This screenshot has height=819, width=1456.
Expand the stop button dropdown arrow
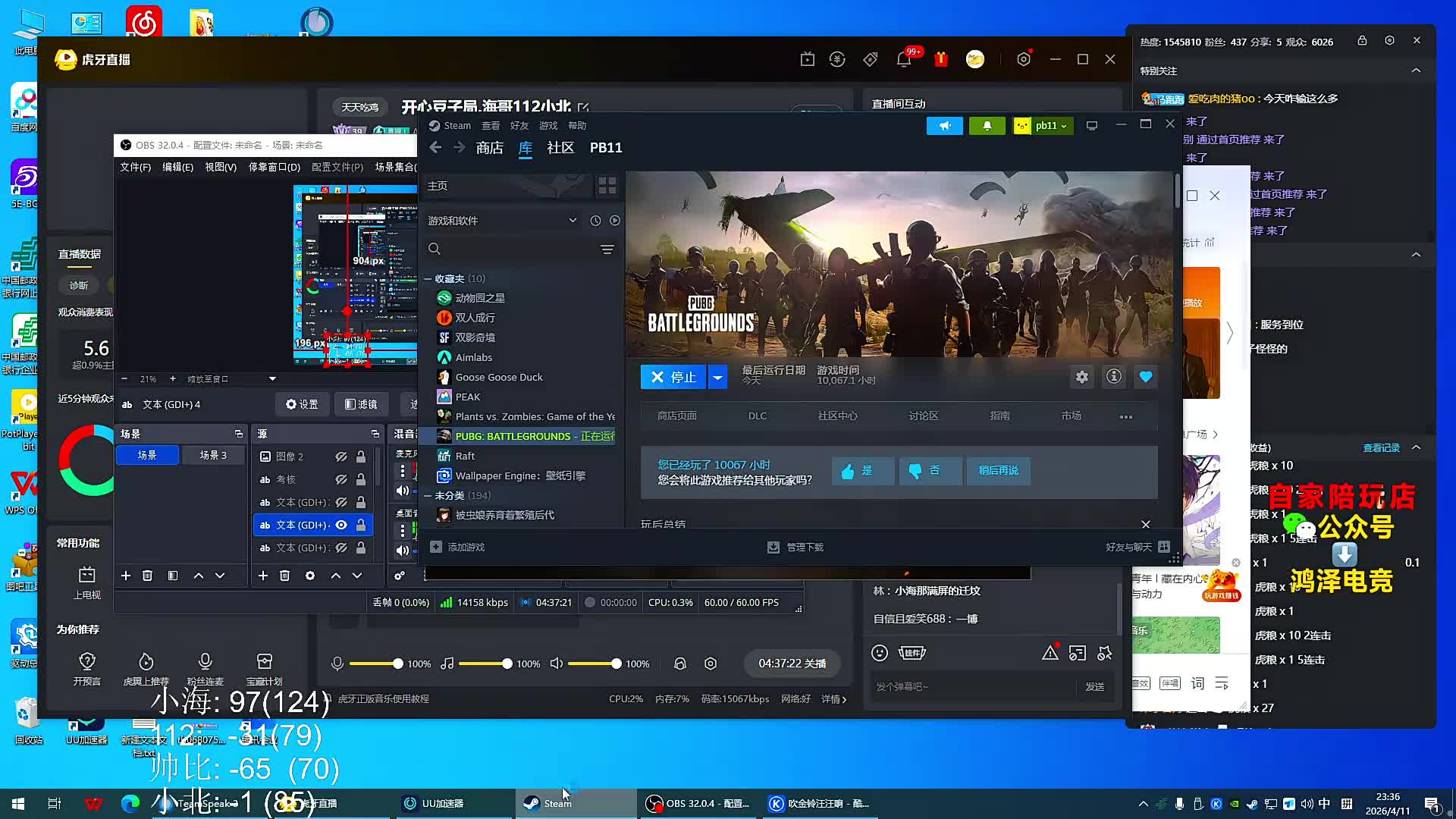[717, 377]
